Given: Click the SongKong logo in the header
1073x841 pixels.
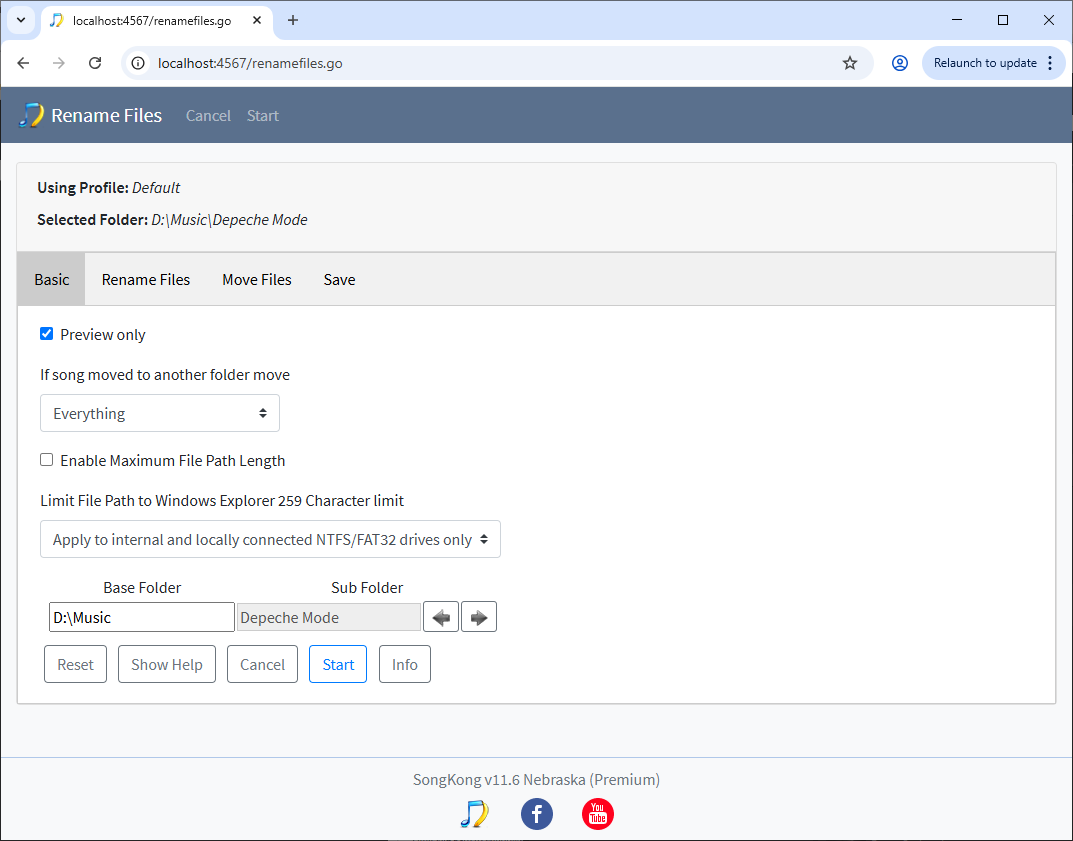Looking at the screenshot, I should click(32, 115).
